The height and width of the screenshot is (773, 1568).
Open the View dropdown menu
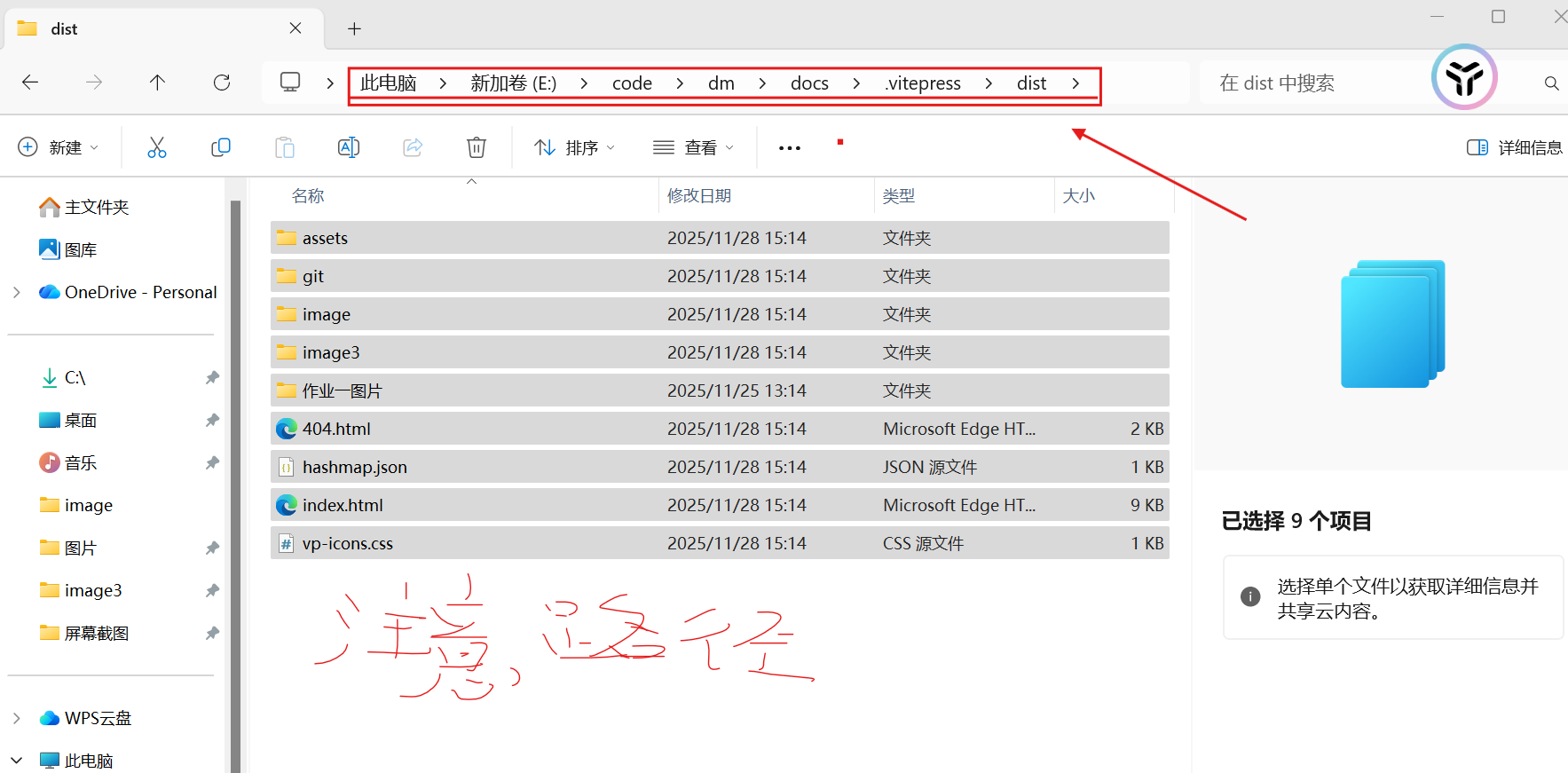693,147
